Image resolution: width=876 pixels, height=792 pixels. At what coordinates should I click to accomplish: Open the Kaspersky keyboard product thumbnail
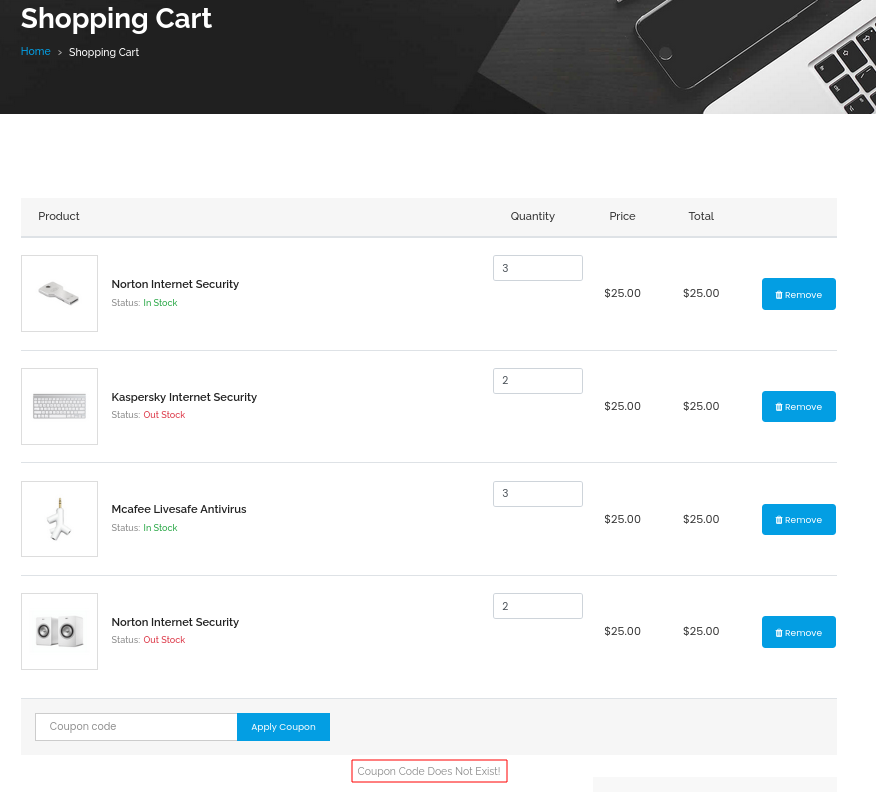59,406
